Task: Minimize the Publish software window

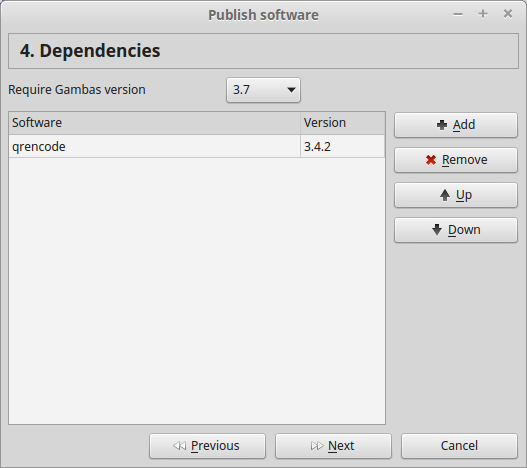Action: (x=458, y=14)
